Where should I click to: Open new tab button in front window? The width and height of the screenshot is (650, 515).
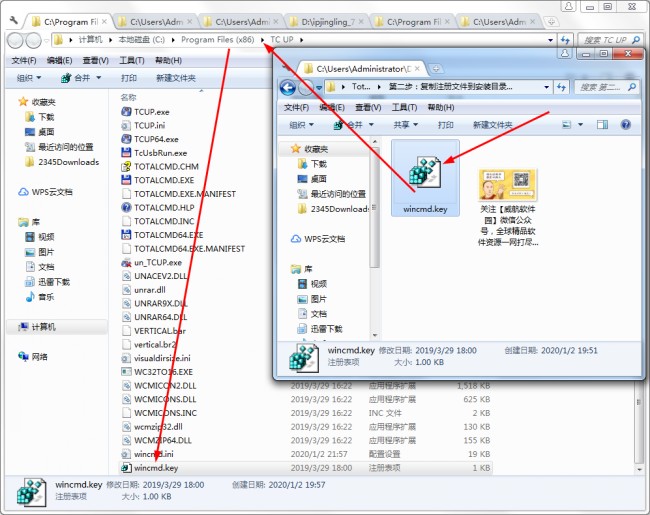click(x=436, y=69)
